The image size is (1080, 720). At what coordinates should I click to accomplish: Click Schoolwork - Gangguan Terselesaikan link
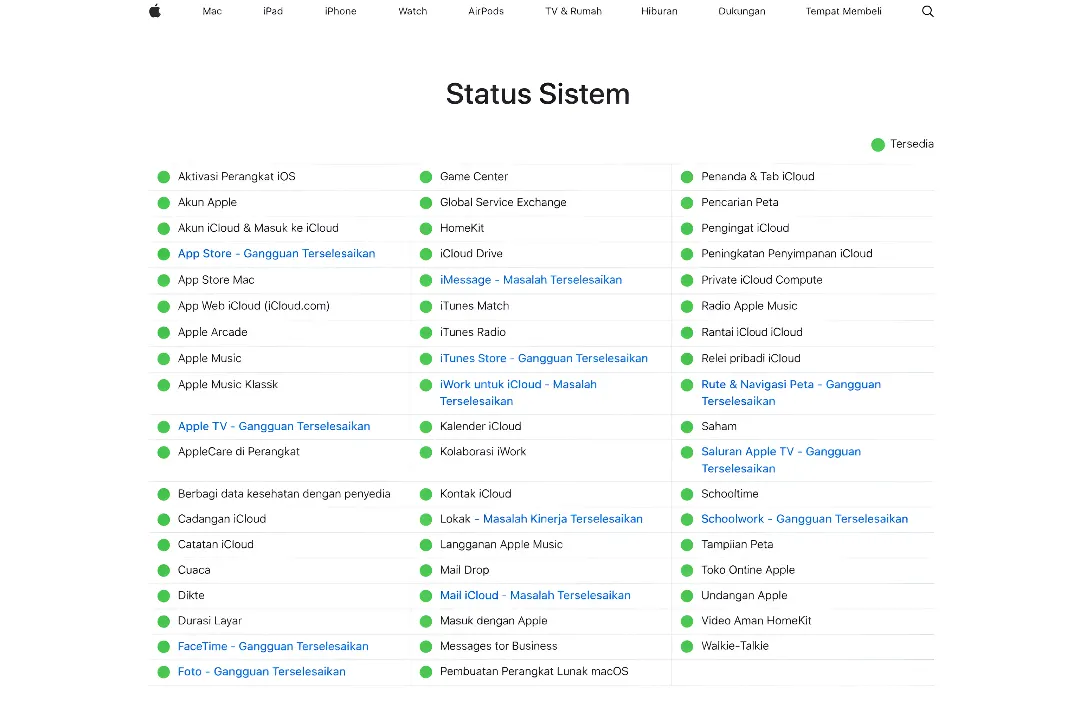click(x=804, y=519)
